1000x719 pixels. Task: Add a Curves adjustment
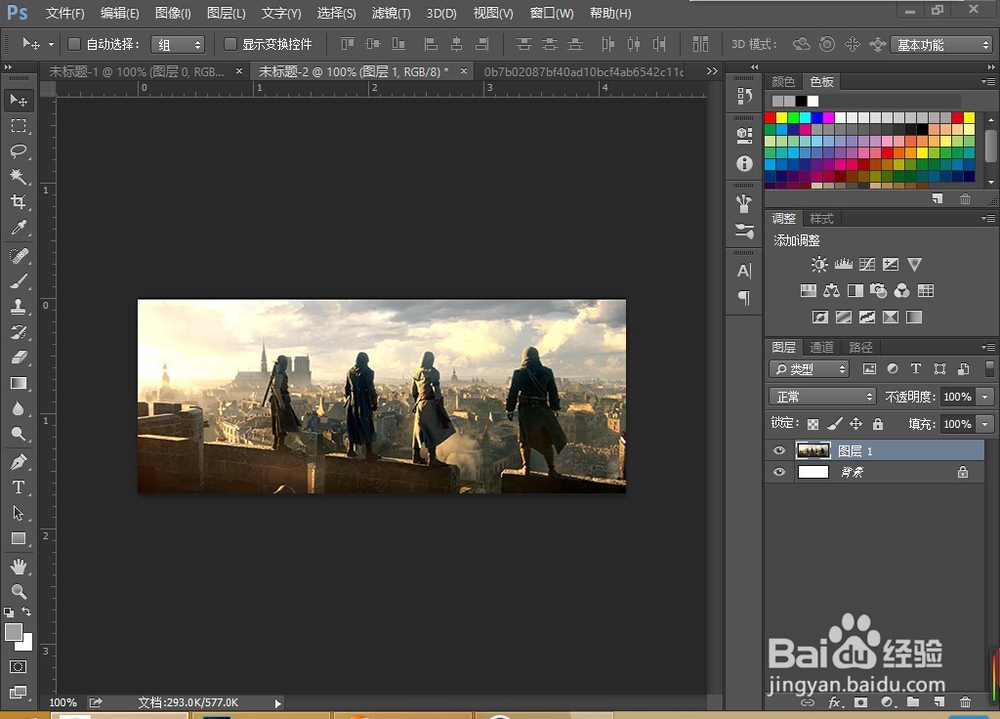point(867,264)
